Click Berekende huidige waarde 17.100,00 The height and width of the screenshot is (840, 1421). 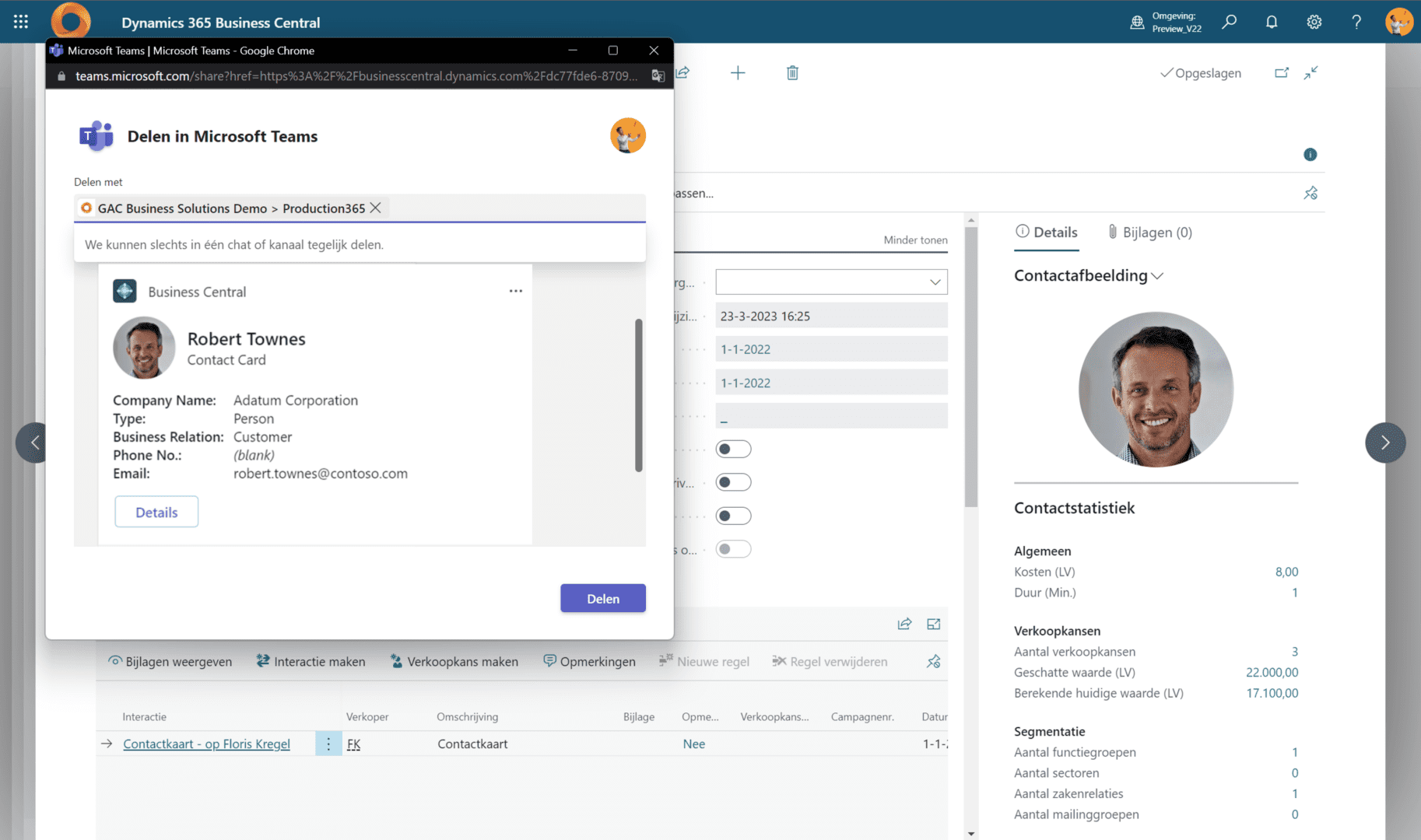(1272, 692)
